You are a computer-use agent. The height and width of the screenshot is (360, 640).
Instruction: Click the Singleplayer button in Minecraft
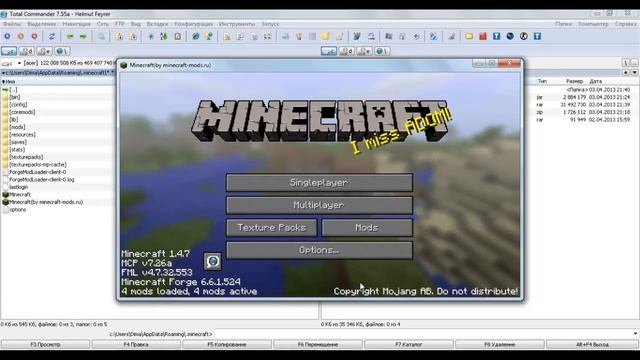pos(319,182)
